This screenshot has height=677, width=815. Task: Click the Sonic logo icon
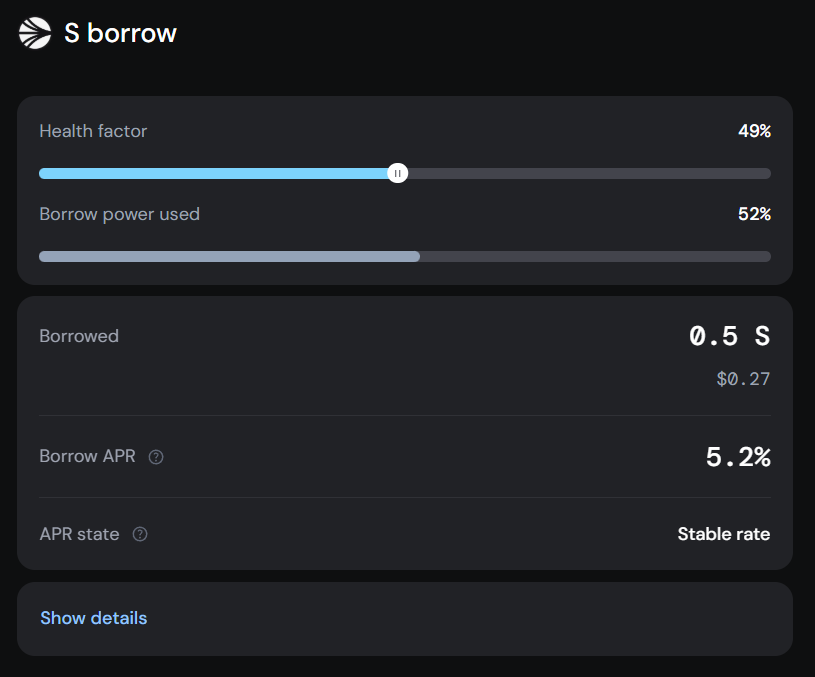35,33
